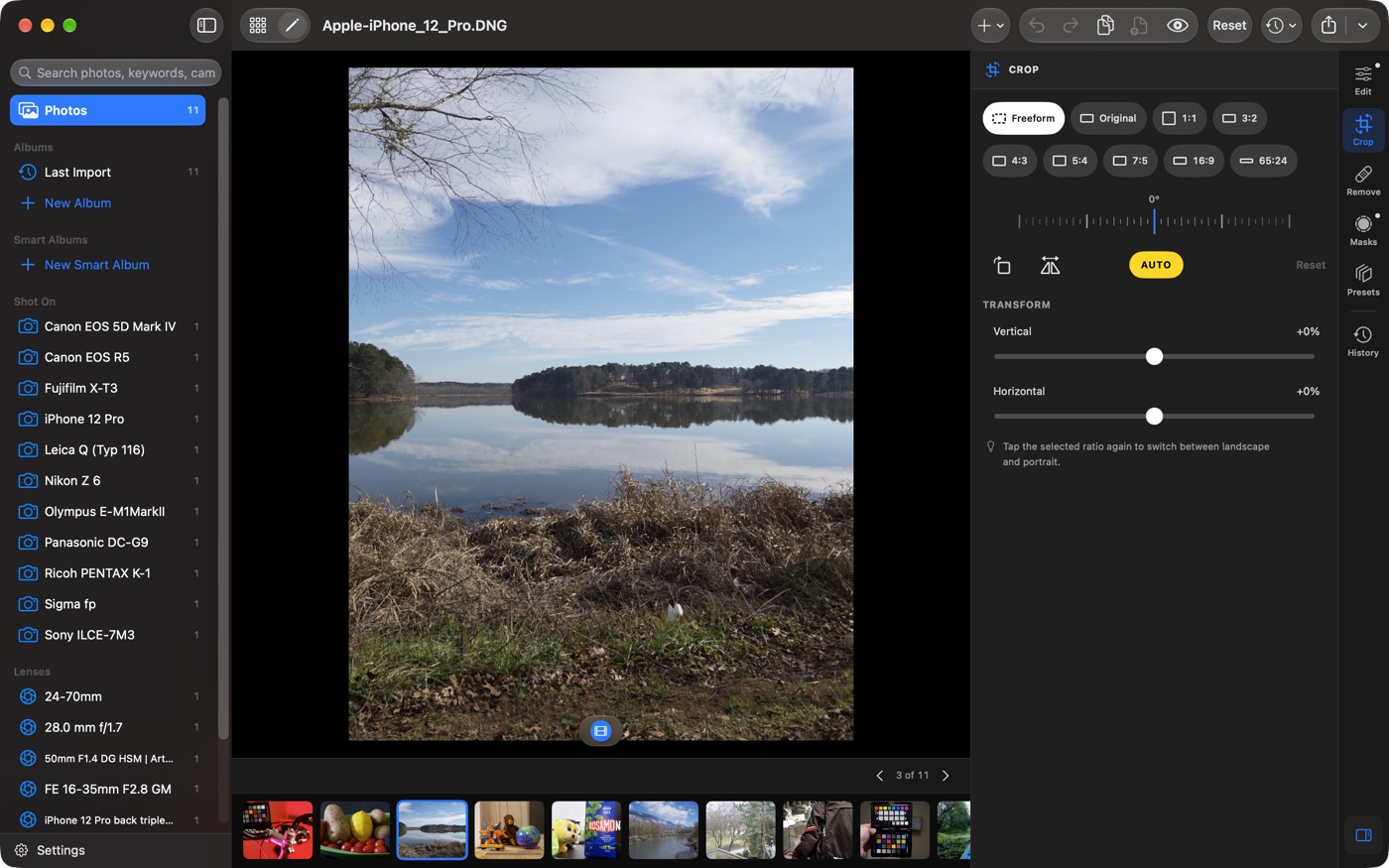The image size is (1389, 868).
Task: Choose the 5:4 crop ratio
Action: coord(1070,161)
